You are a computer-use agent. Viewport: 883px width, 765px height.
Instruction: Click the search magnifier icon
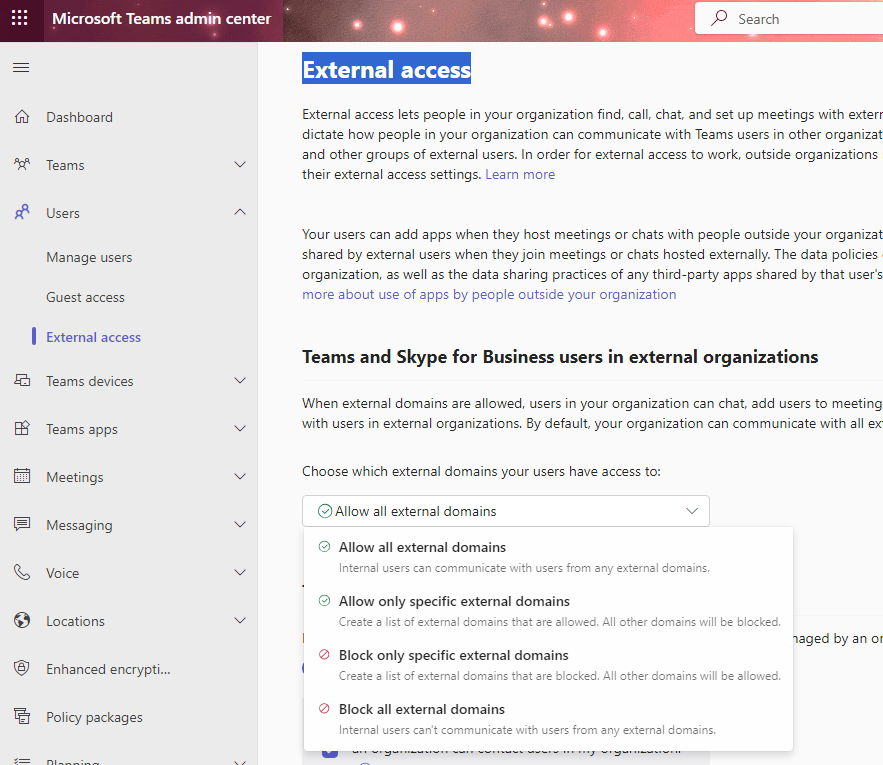tap(719, 18)
